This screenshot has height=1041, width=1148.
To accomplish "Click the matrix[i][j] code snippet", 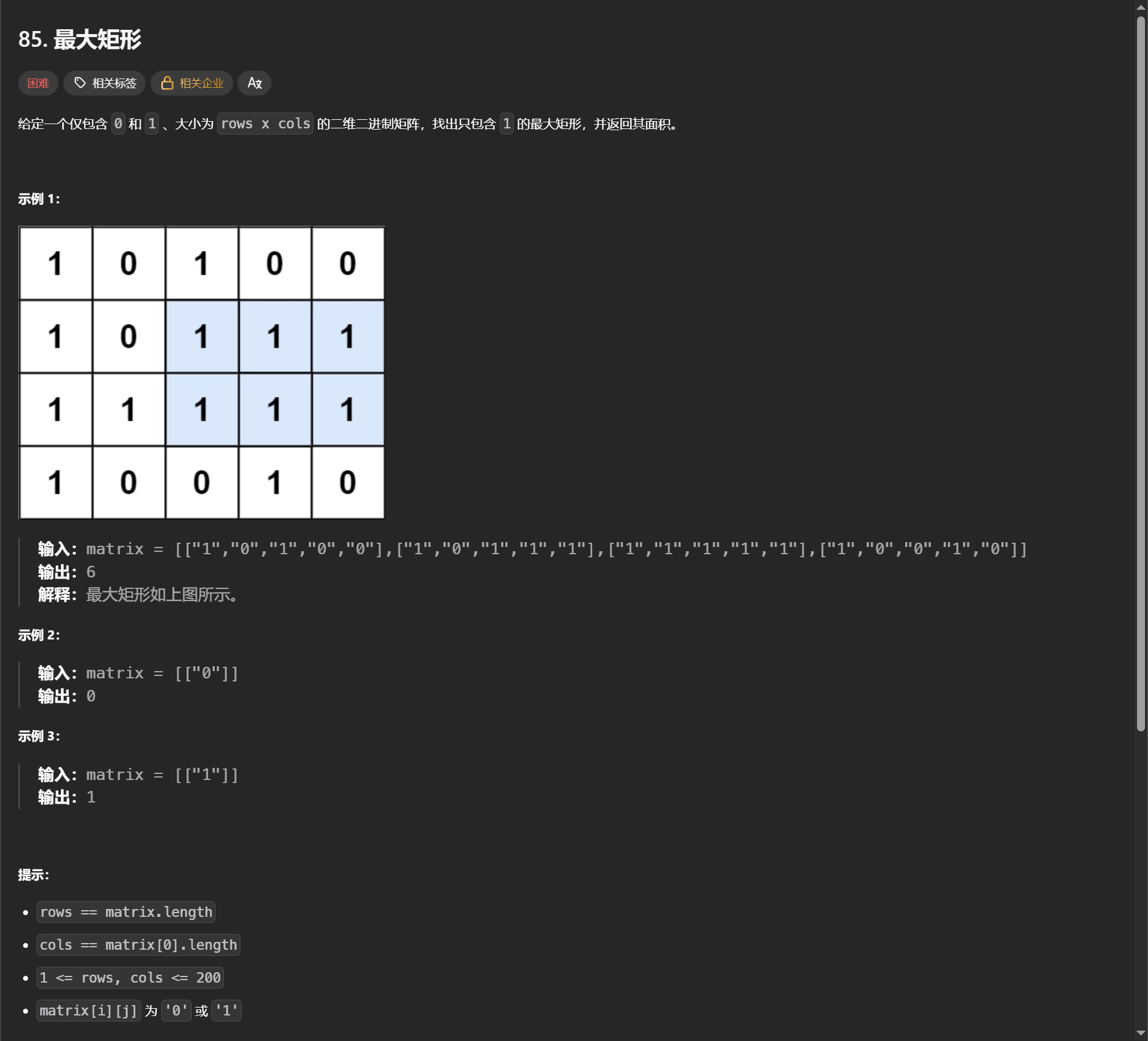I will coord(88,1011).
